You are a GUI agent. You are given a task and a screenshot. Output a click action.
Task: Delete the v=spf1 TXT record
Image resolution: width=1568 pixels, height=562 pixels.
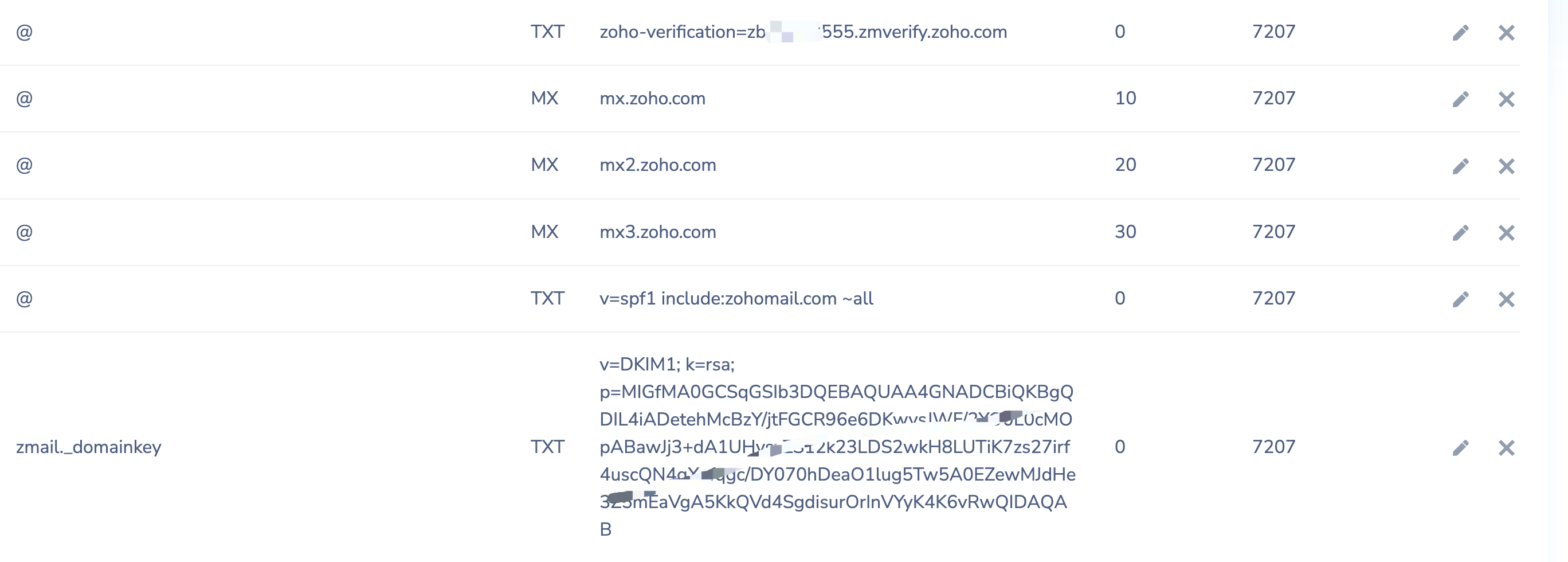point(1507,299)
